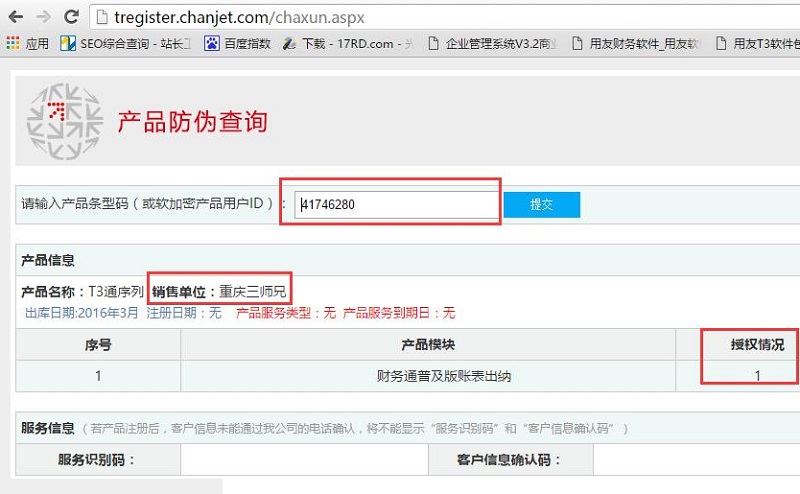The height and width of the screenshot is (494, 800).
Task: Open the 企业管理系统V3.2 bookmark
Action: click(492, 44)
